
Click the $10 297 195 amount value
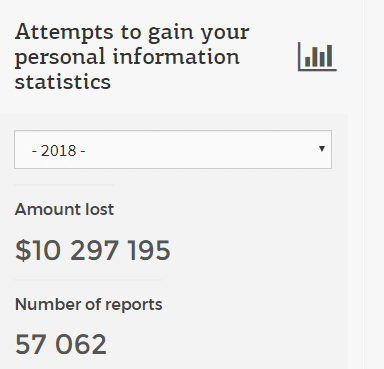tap(93, 250)
